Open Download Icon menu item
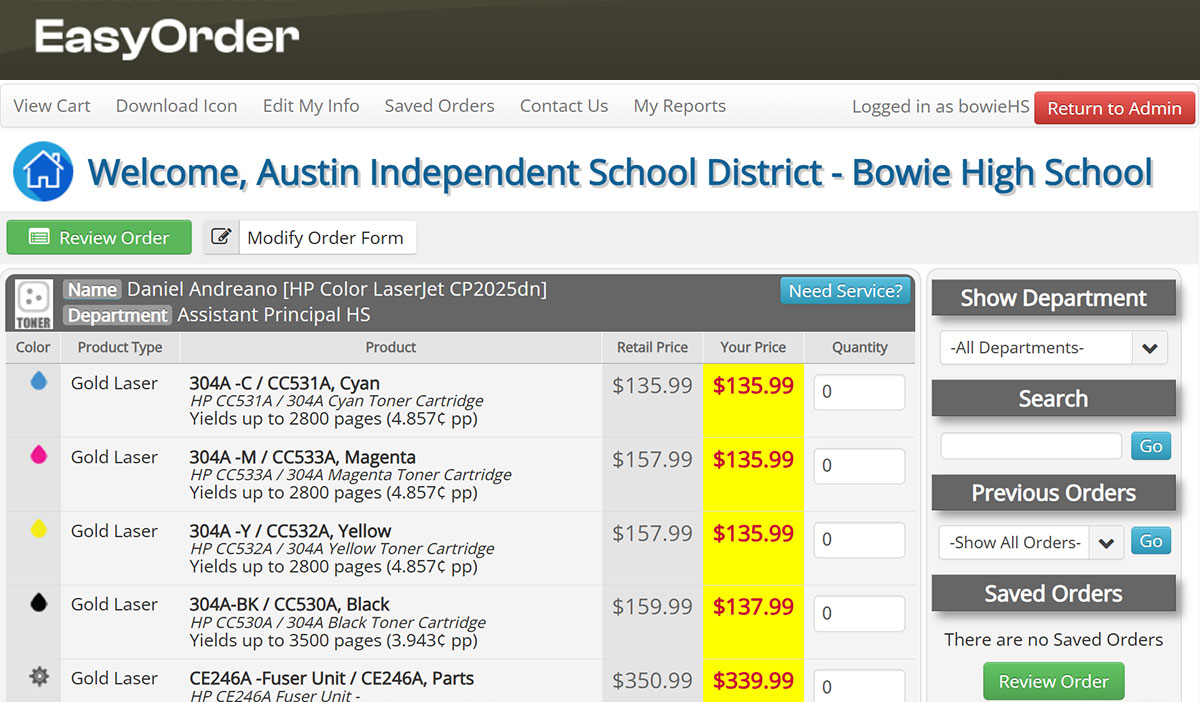This screenshot has height=702, width=1200. click(x=176, y=106)
